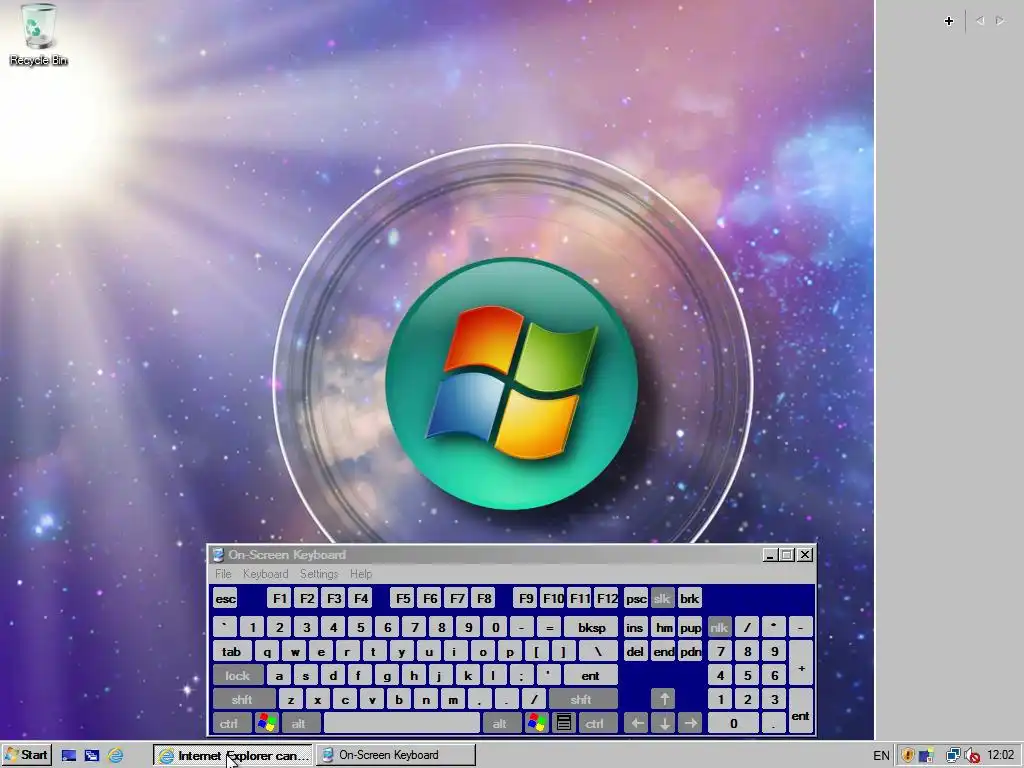Click the tab key
Screen dimensions: 1024x768
point(232,652)
